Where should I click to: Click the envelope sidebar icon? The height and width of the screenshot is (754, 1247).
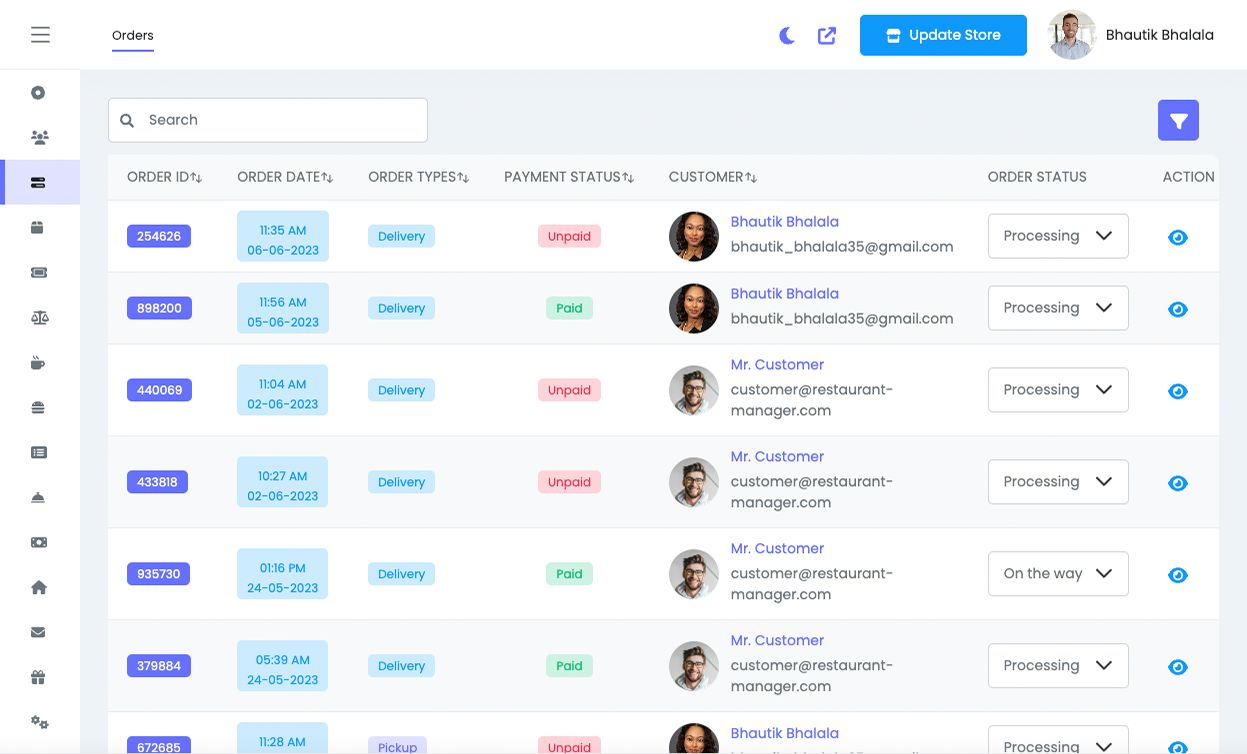[x=39, y=633]
